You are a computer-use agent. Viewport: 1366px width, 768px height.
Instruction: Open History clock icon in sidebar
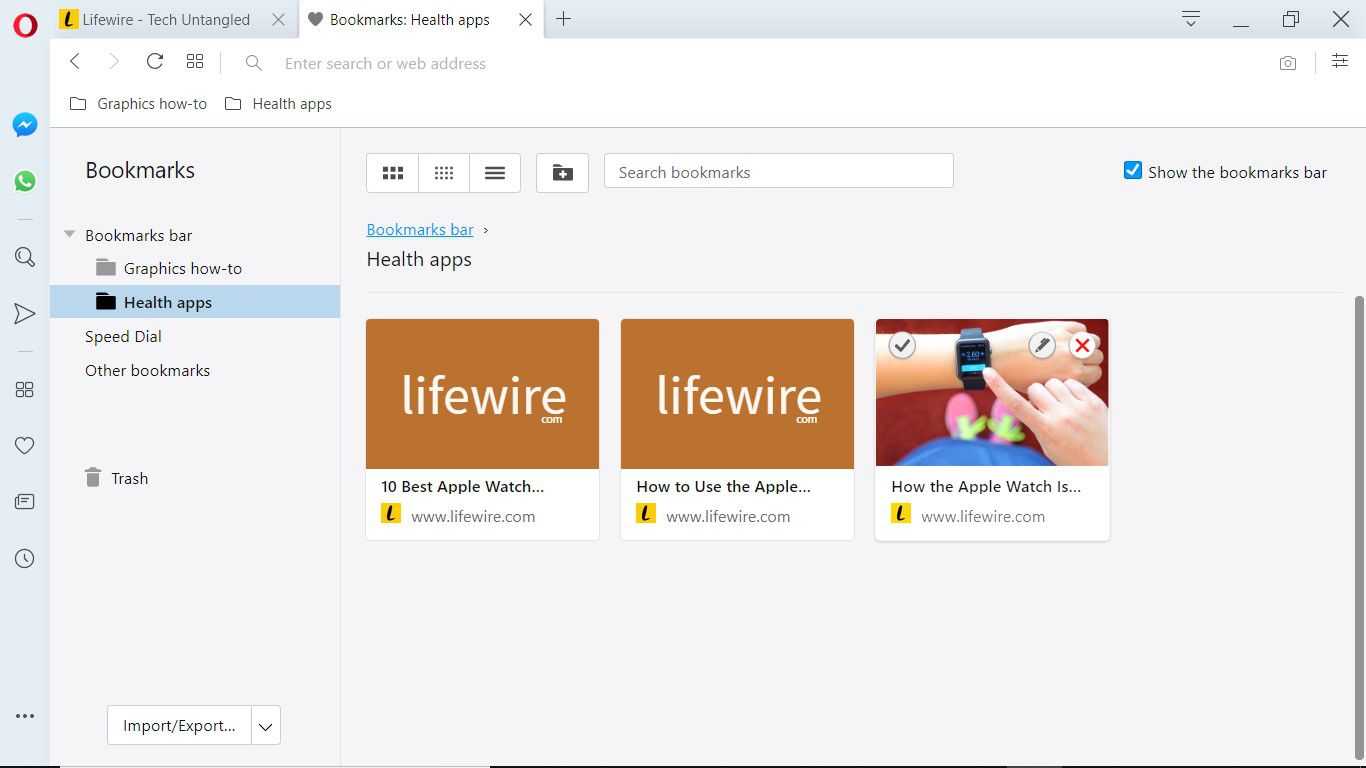pyautogui.click(x=25, y=559)
